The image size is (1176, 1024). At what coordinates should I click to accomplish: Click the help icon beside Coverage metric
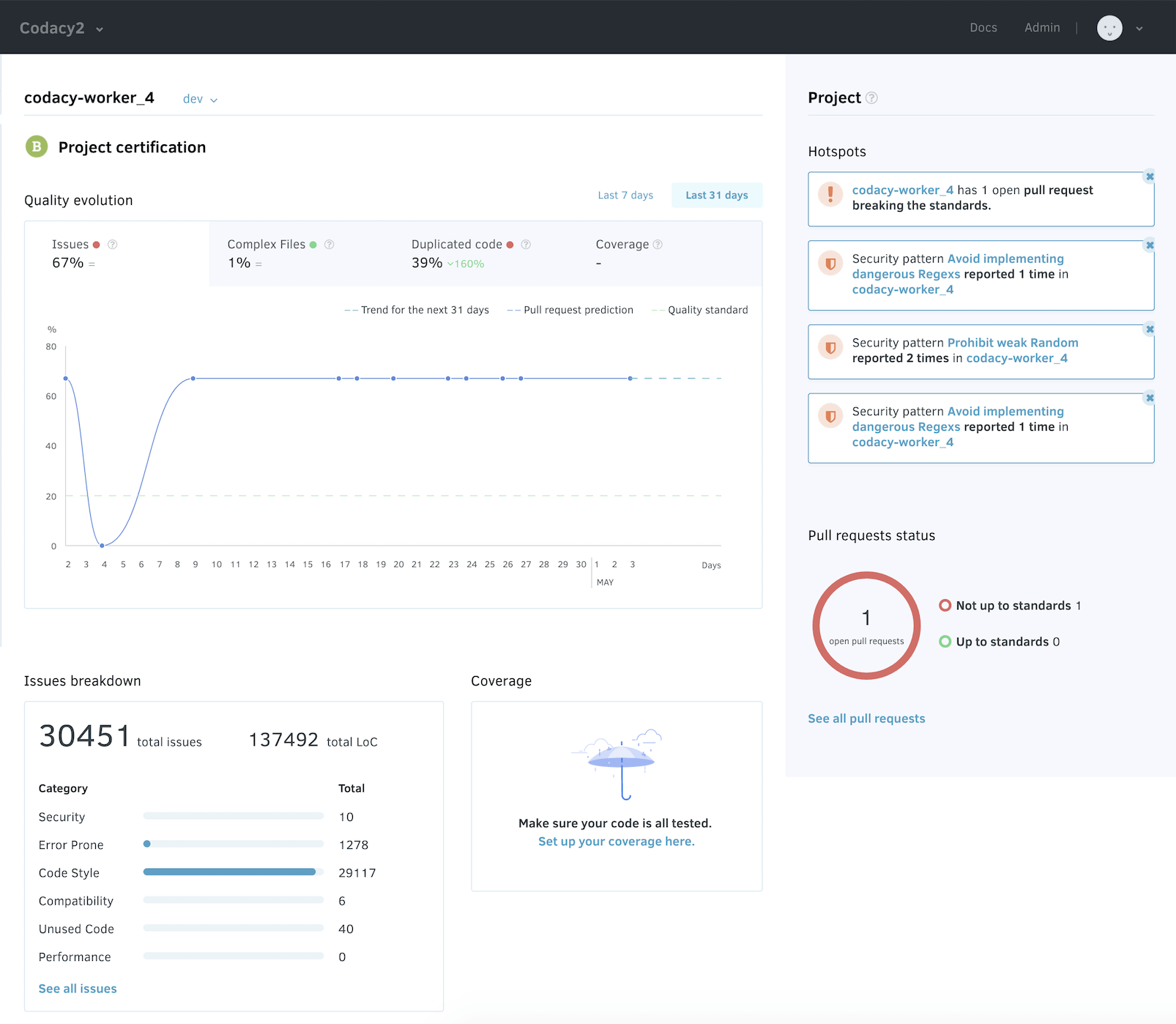tap(658, 245)
